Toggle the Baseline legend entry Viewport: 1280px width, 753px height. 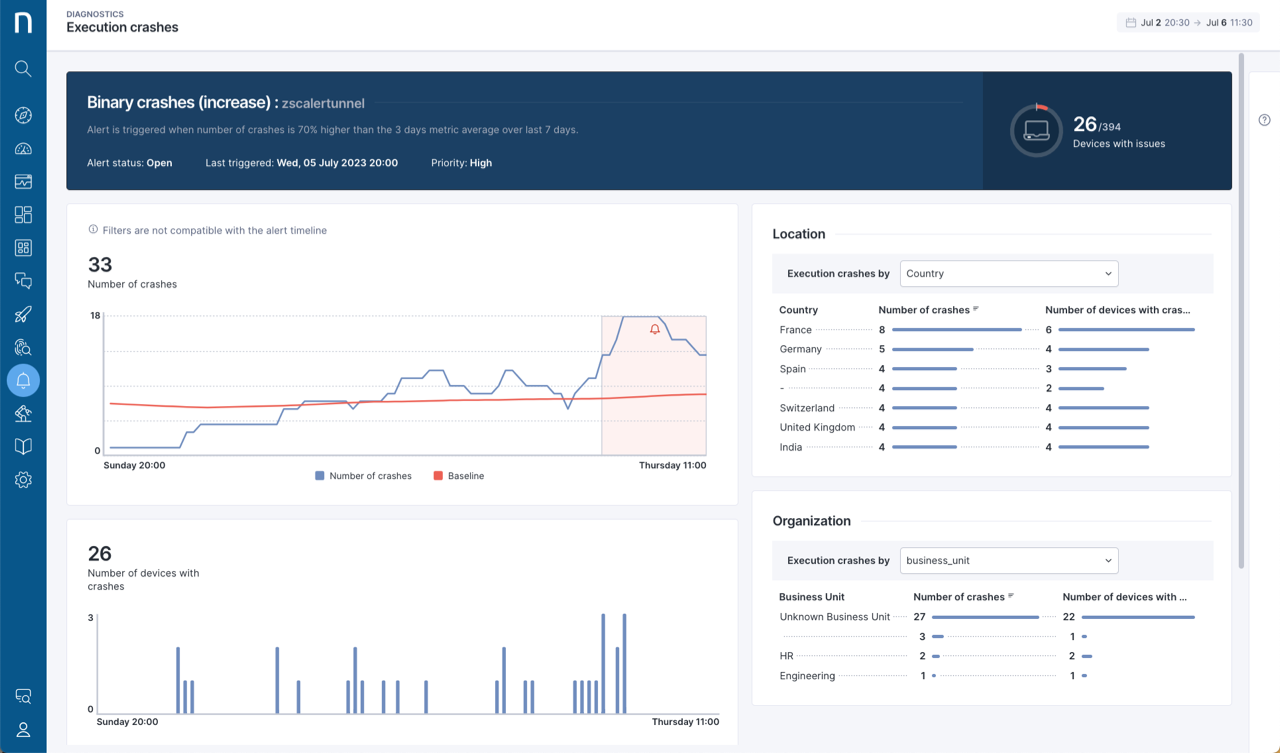[458, 475]
